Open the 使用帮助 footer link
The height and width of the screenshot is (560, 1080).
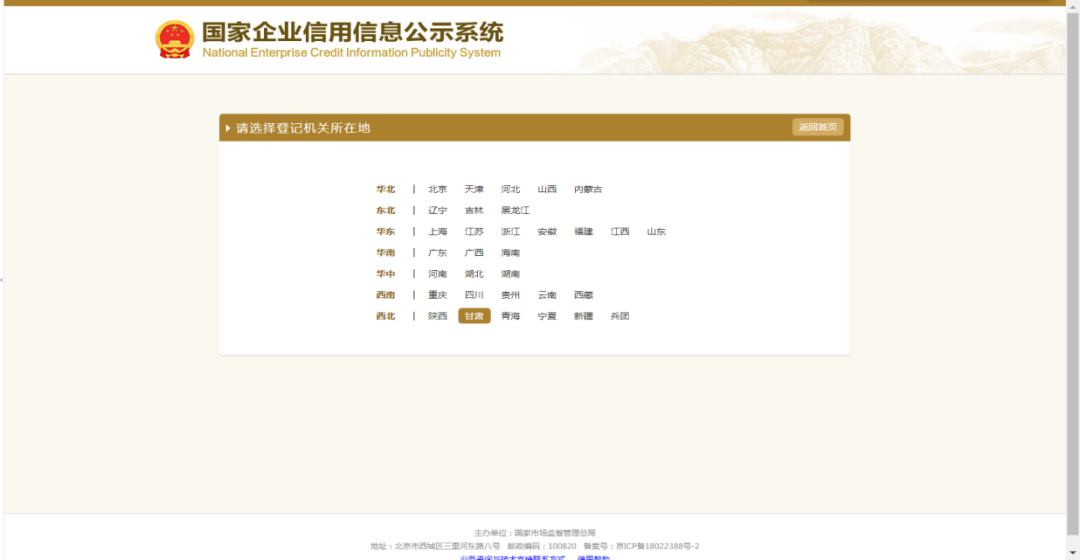593,557
